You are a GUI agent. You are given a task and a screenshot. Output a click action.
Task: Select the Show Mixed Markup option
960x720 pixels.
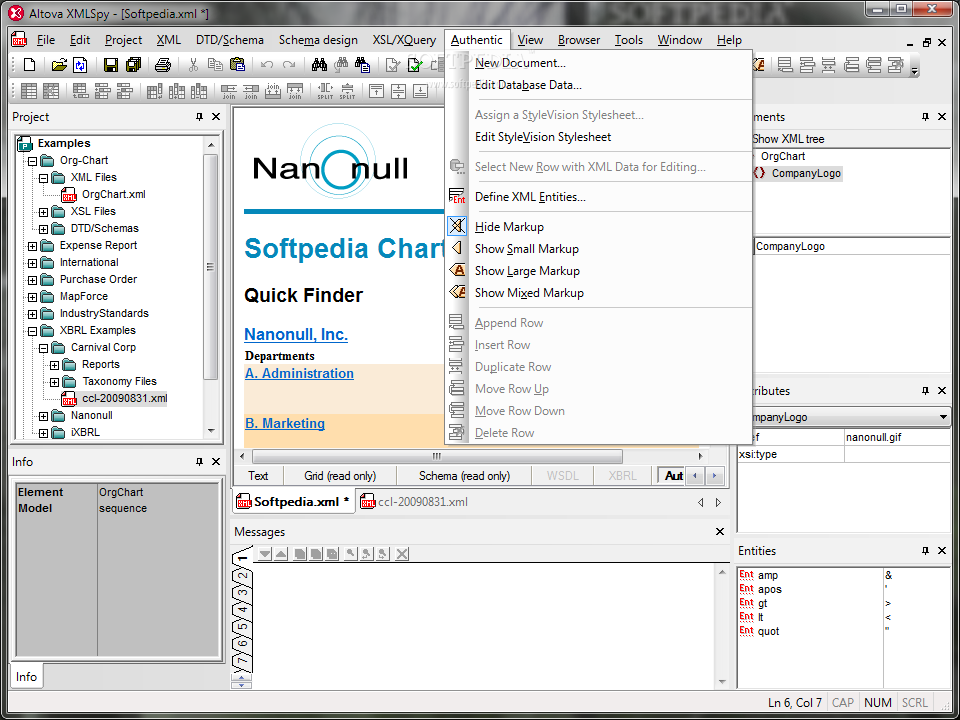(529, 293)
